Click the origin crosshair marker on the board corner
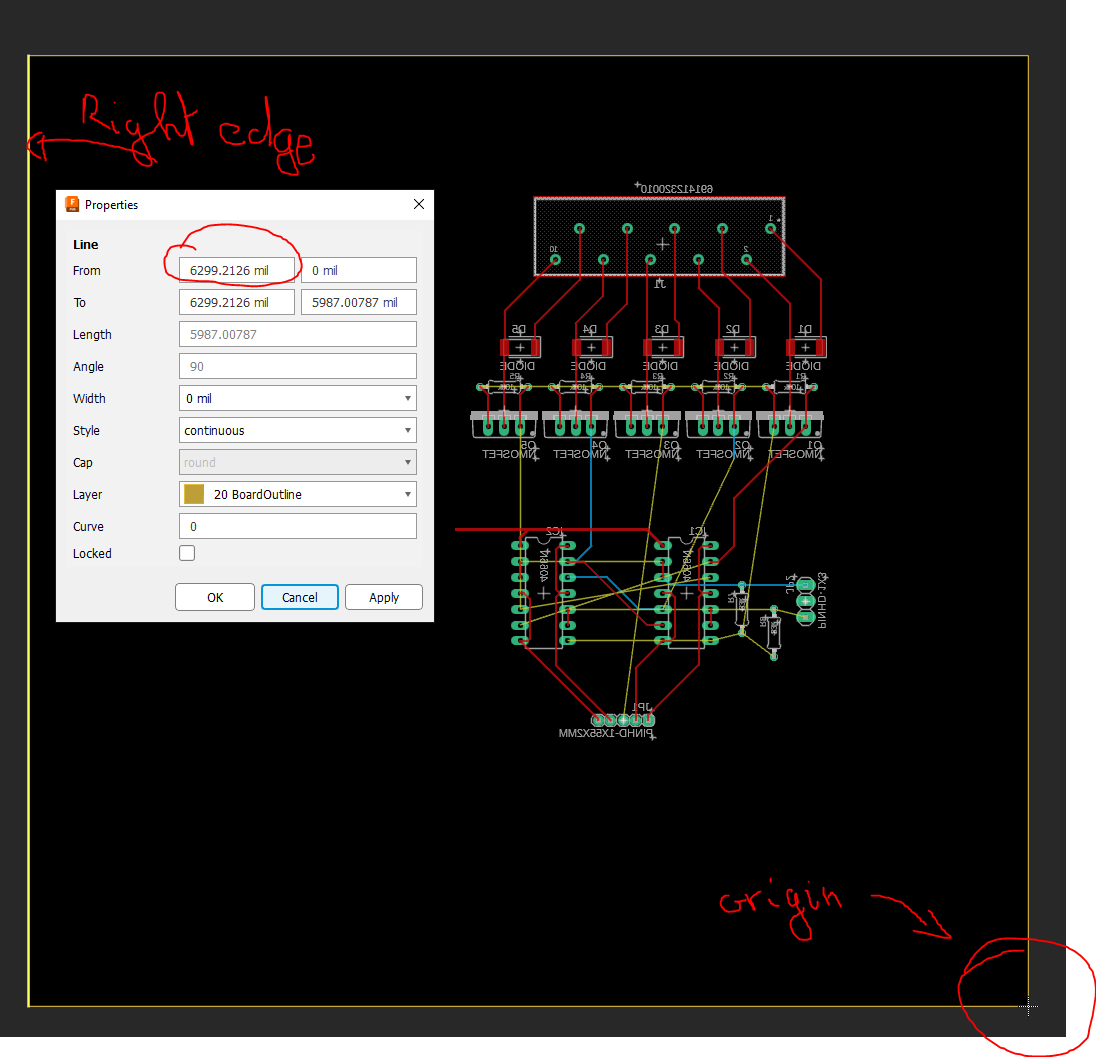 point(1028,1009)
